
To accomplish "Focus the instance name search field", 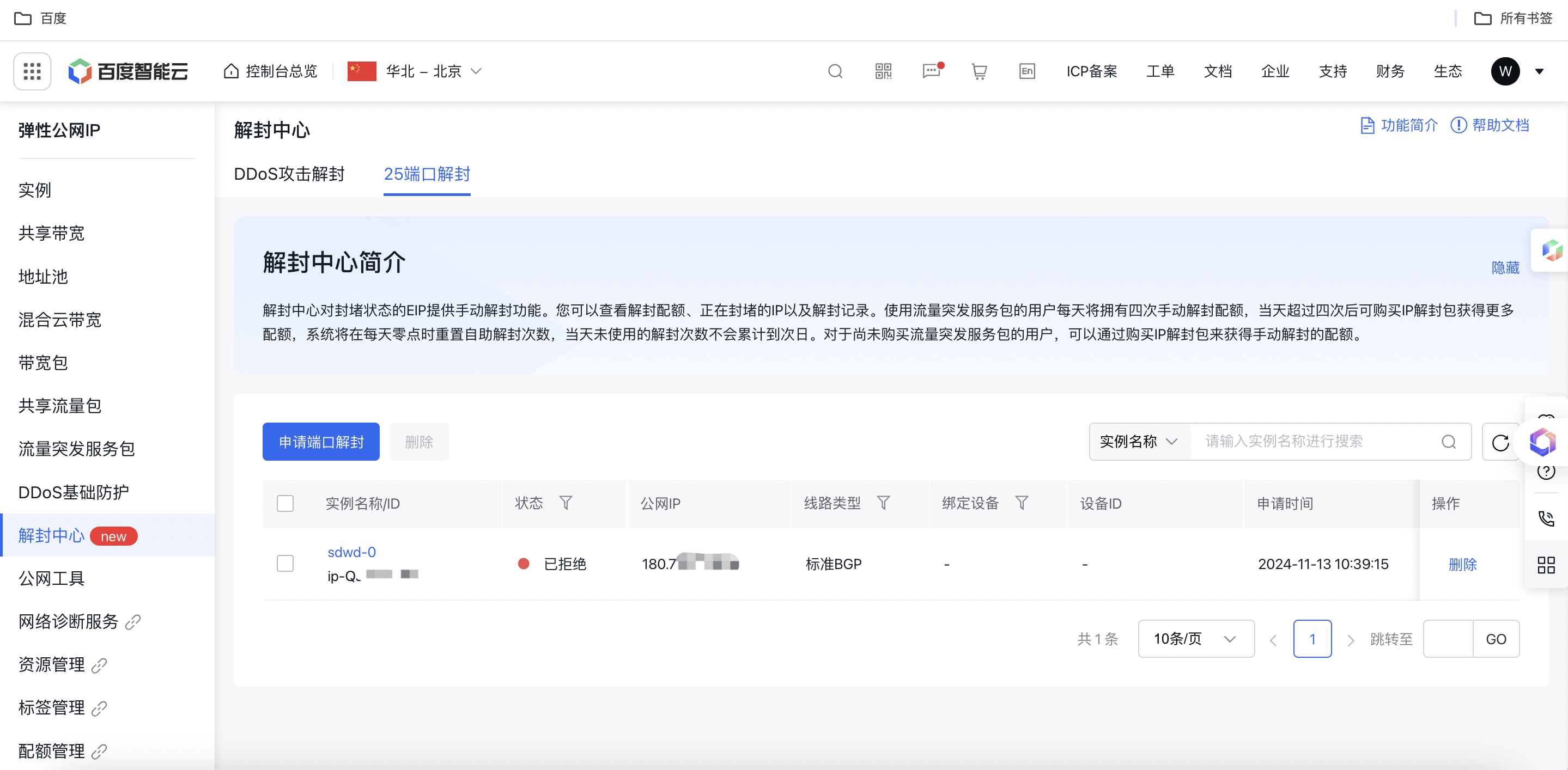I will click(1315, 442).
